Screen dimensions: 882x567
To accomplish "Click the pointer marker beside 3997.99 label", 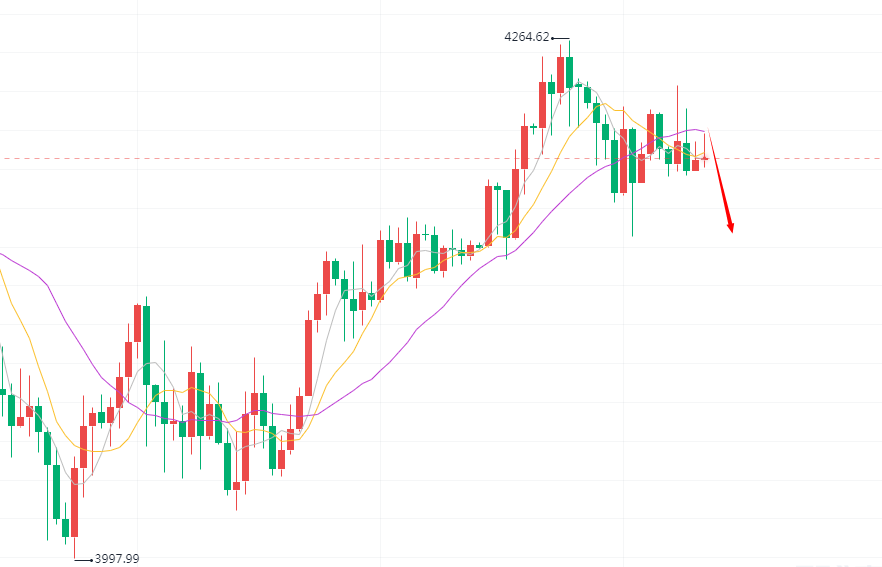I will coord(83,559).
